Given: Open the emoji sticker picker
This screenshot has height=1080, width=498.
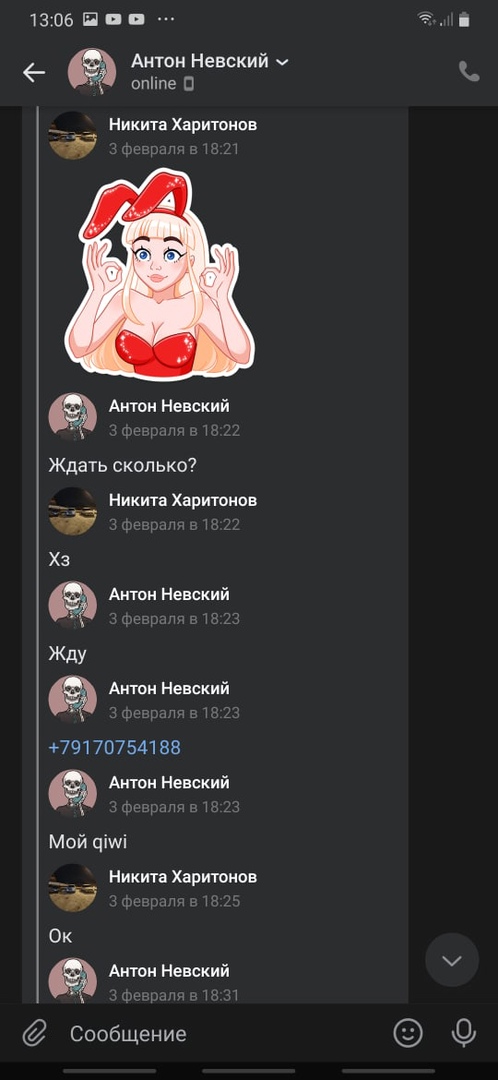Looking at the screenshot, I should [x=408, y=1032].
